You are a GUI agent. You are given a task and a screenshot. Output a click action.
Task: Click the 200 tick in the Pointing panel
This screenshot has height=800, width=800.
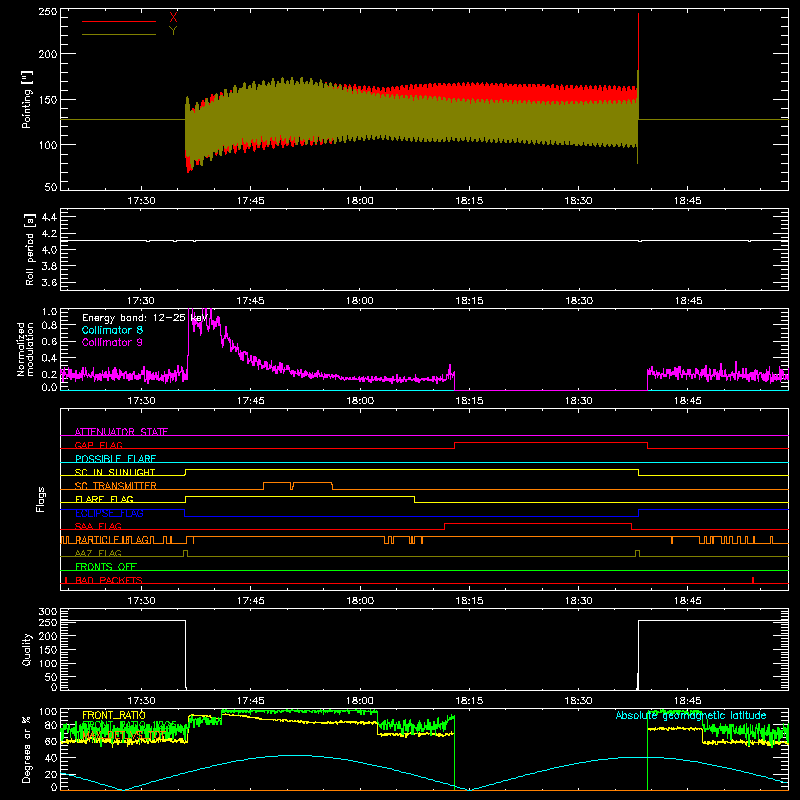[47, 54]
